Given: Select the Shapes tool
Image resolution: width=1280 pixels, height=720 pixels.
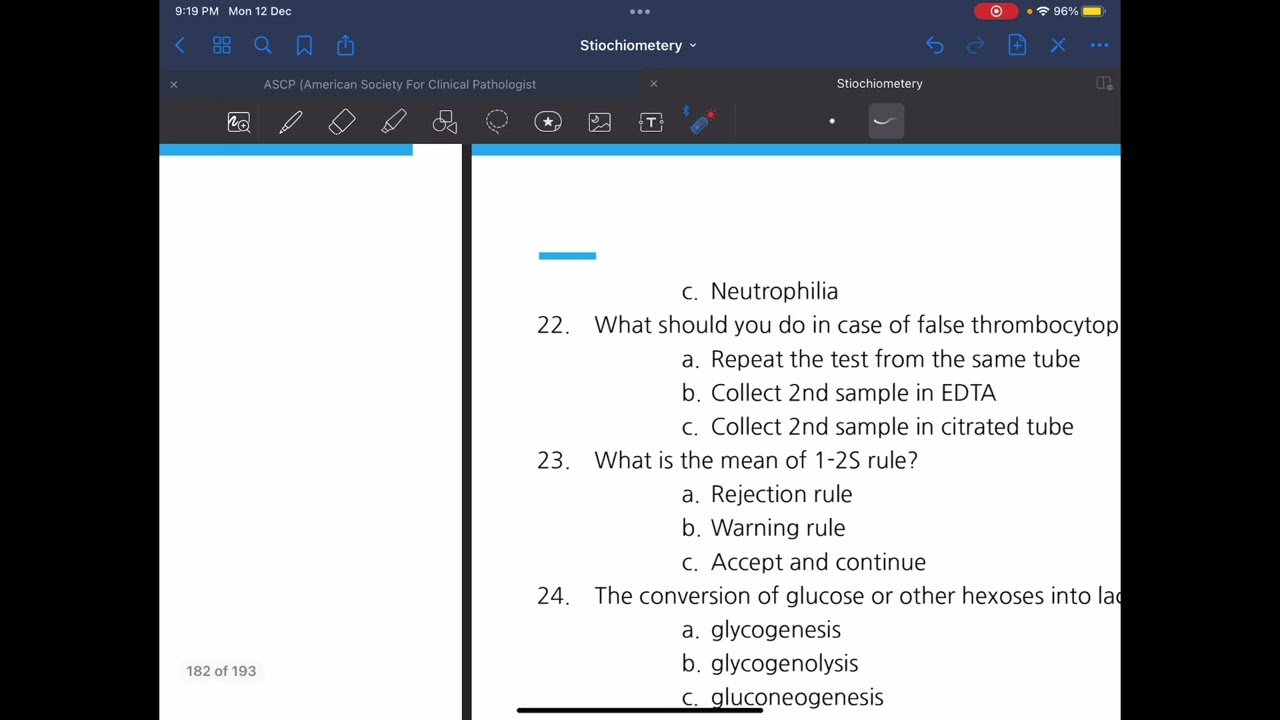Looking at the screenshot, I should click(445, 122).
